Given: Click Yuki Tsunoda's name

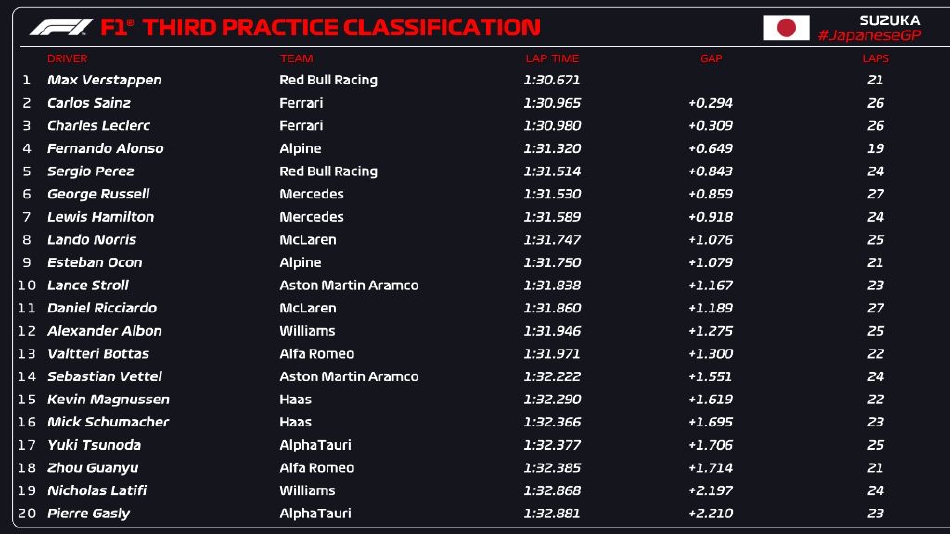Looking at the screenshot, I should 94,445.
